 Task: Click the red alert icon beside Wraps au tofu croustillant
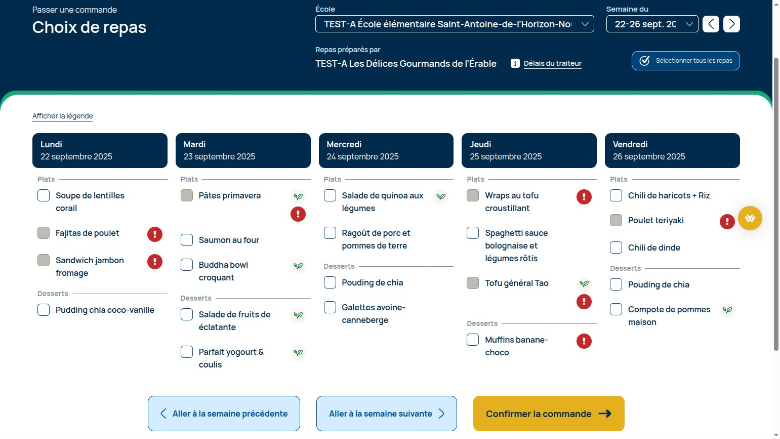tap(584, 197)
